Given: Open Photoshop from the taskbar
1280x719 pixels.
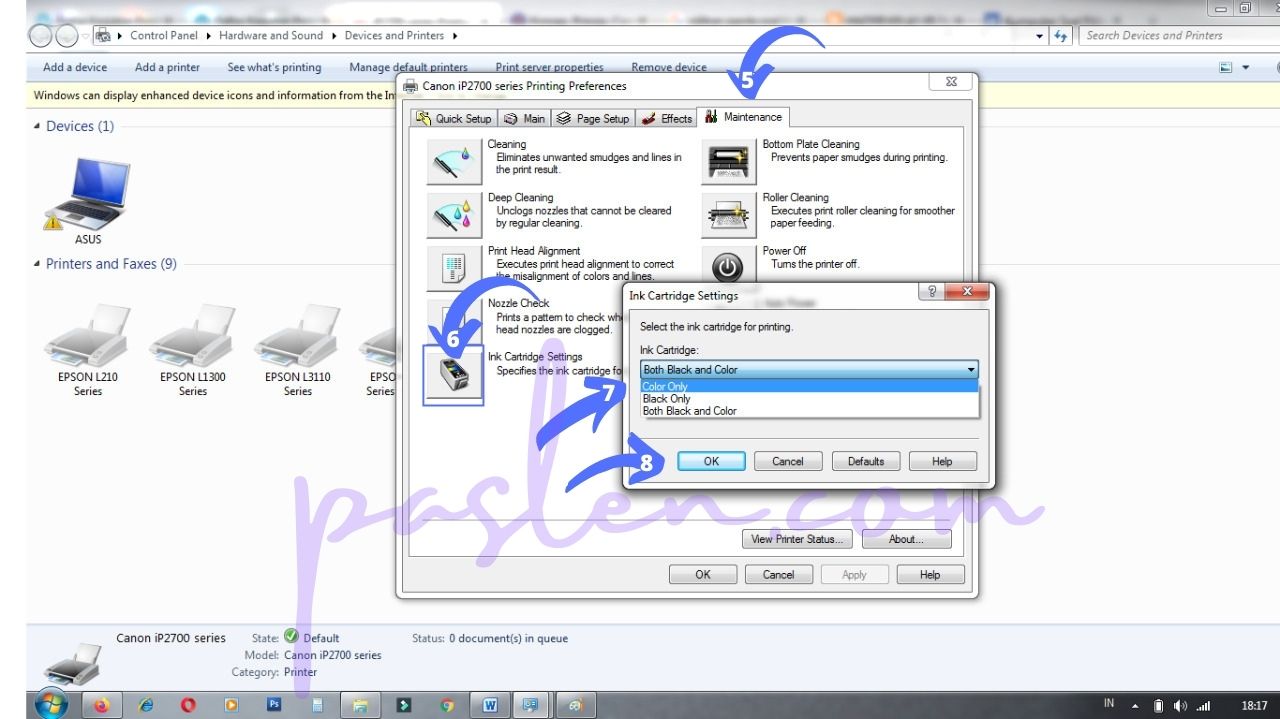Looking at the screenshot, I should (x=274, y=704).
